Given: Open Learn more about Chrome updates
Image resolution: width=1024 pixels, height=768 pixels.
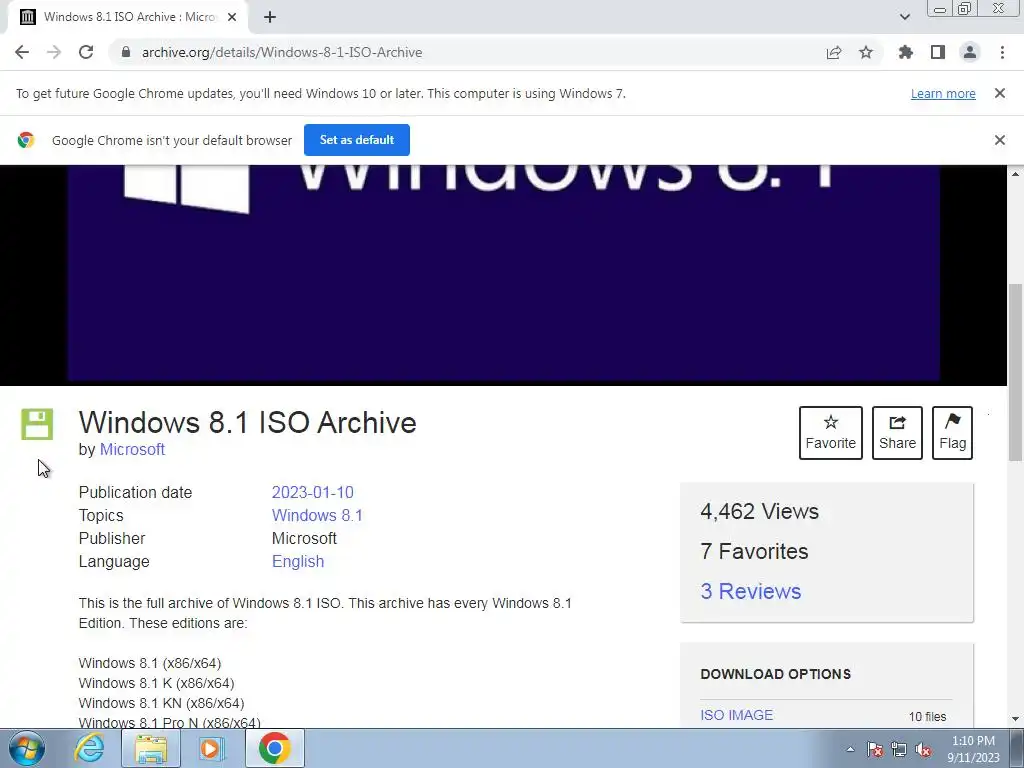Looking at the screenshot, I should coord(943,93).
